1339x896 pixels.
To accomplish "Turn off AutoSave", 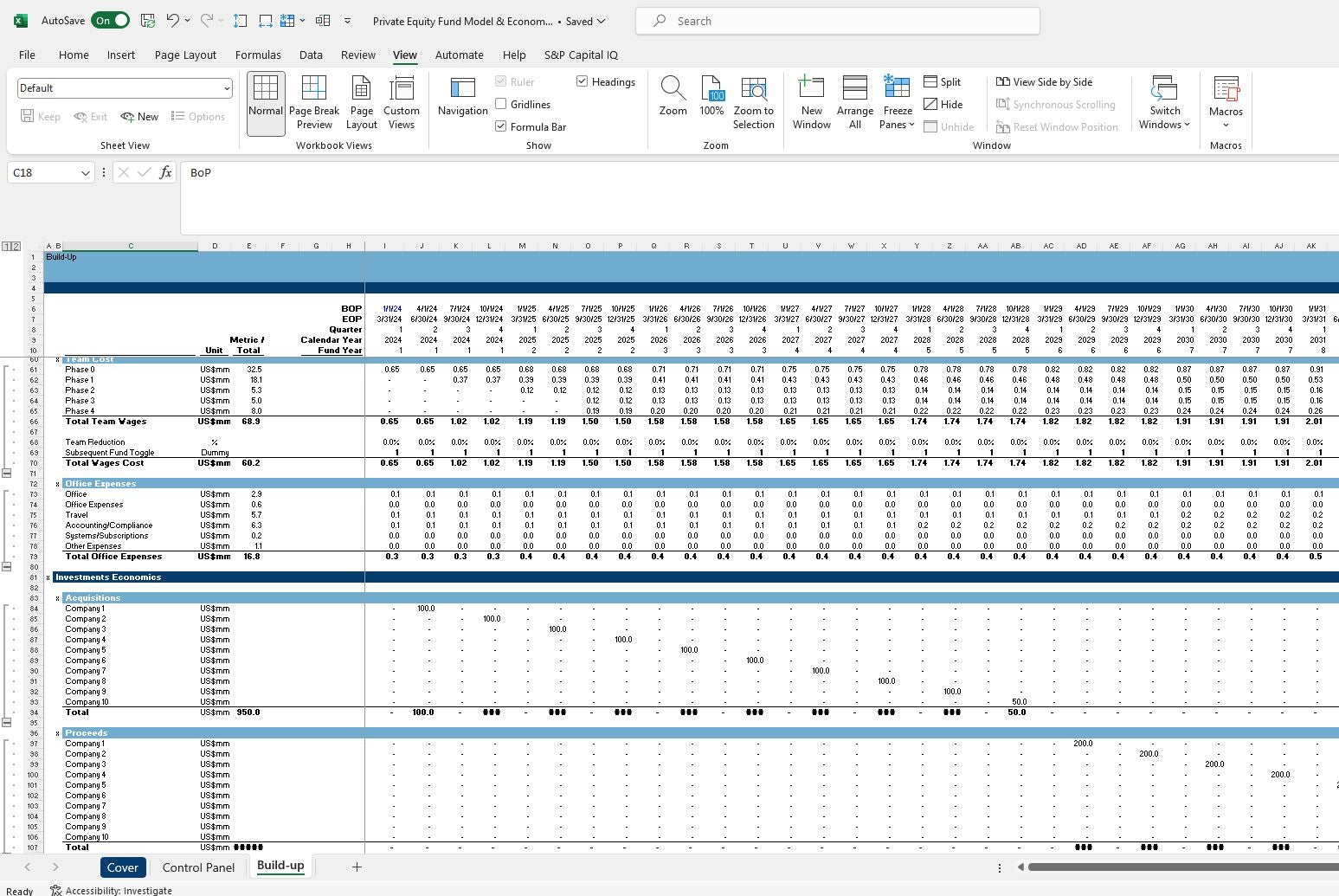I will (110, 20).
